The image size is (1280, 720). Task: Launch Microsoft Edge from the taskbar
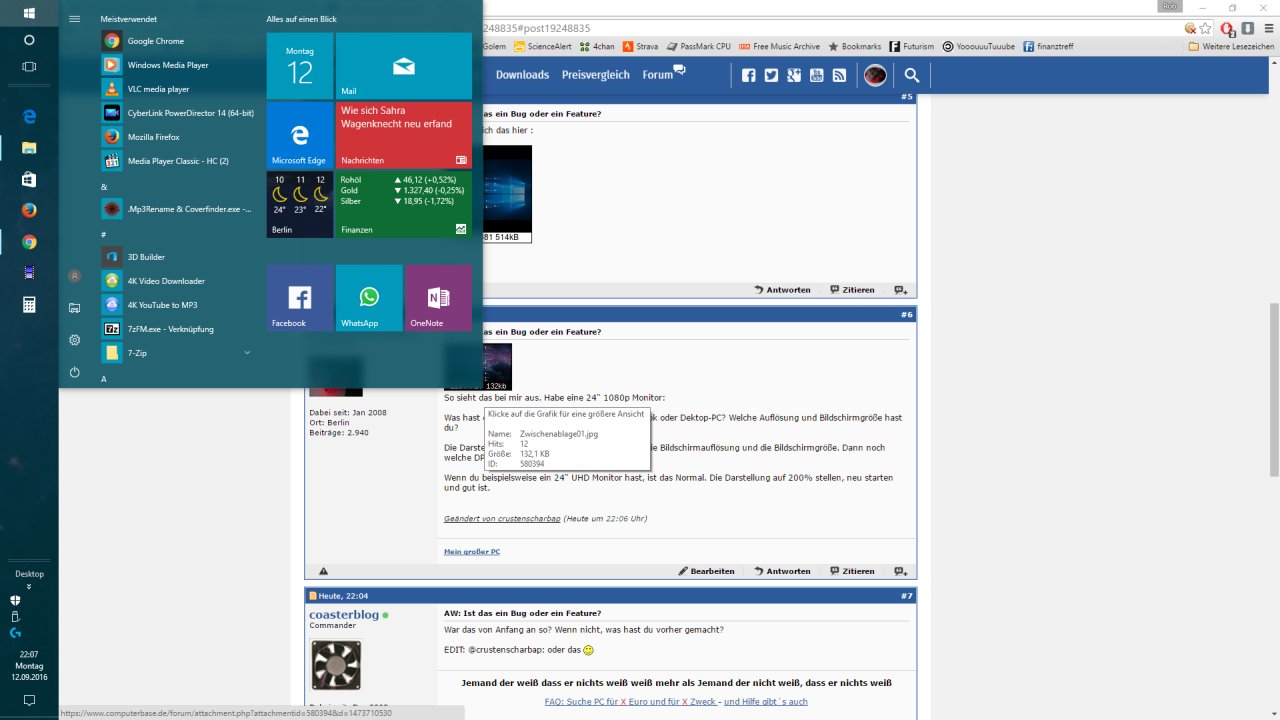point(29,116)
